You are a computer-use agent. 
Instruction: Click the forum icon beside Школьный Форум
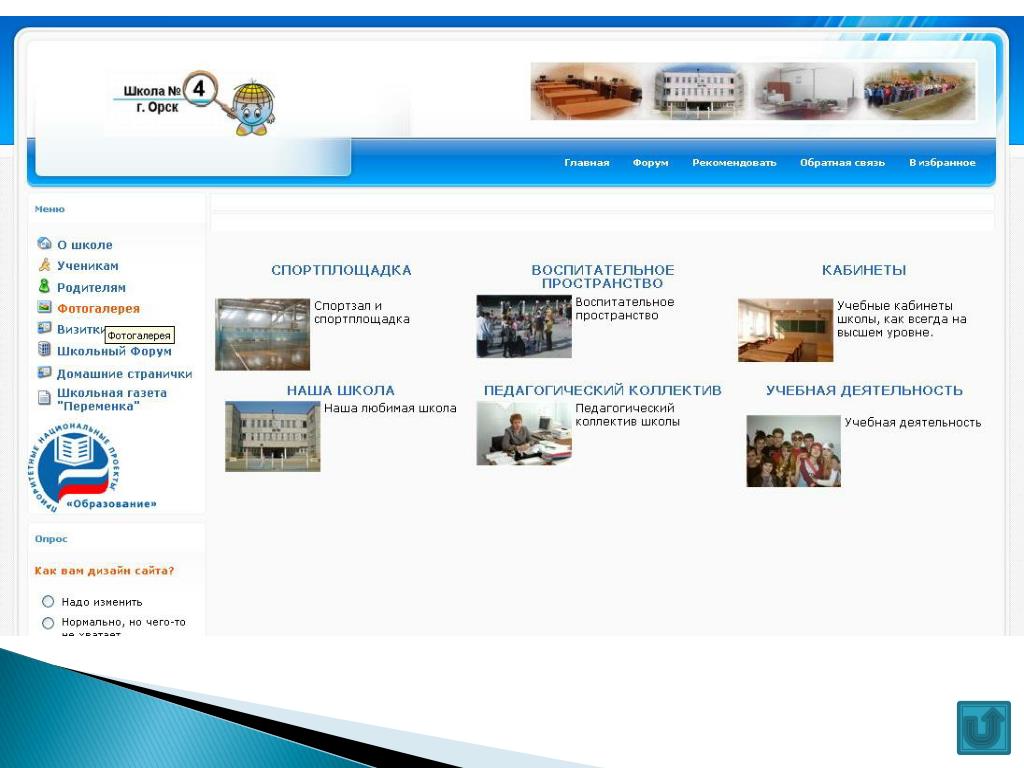(x=44, y=349)
